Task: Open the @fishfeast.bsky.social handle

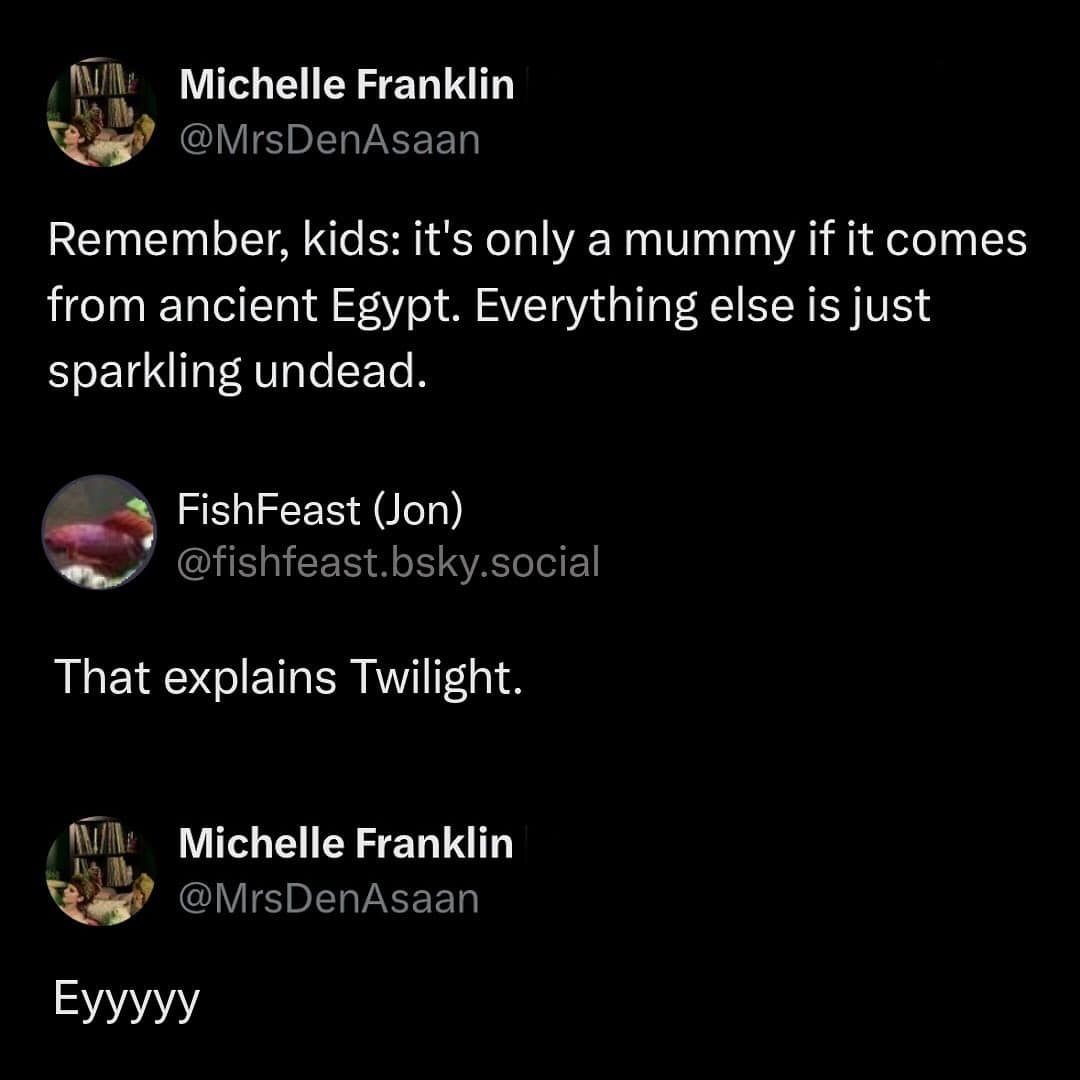Action: (388, 563)
